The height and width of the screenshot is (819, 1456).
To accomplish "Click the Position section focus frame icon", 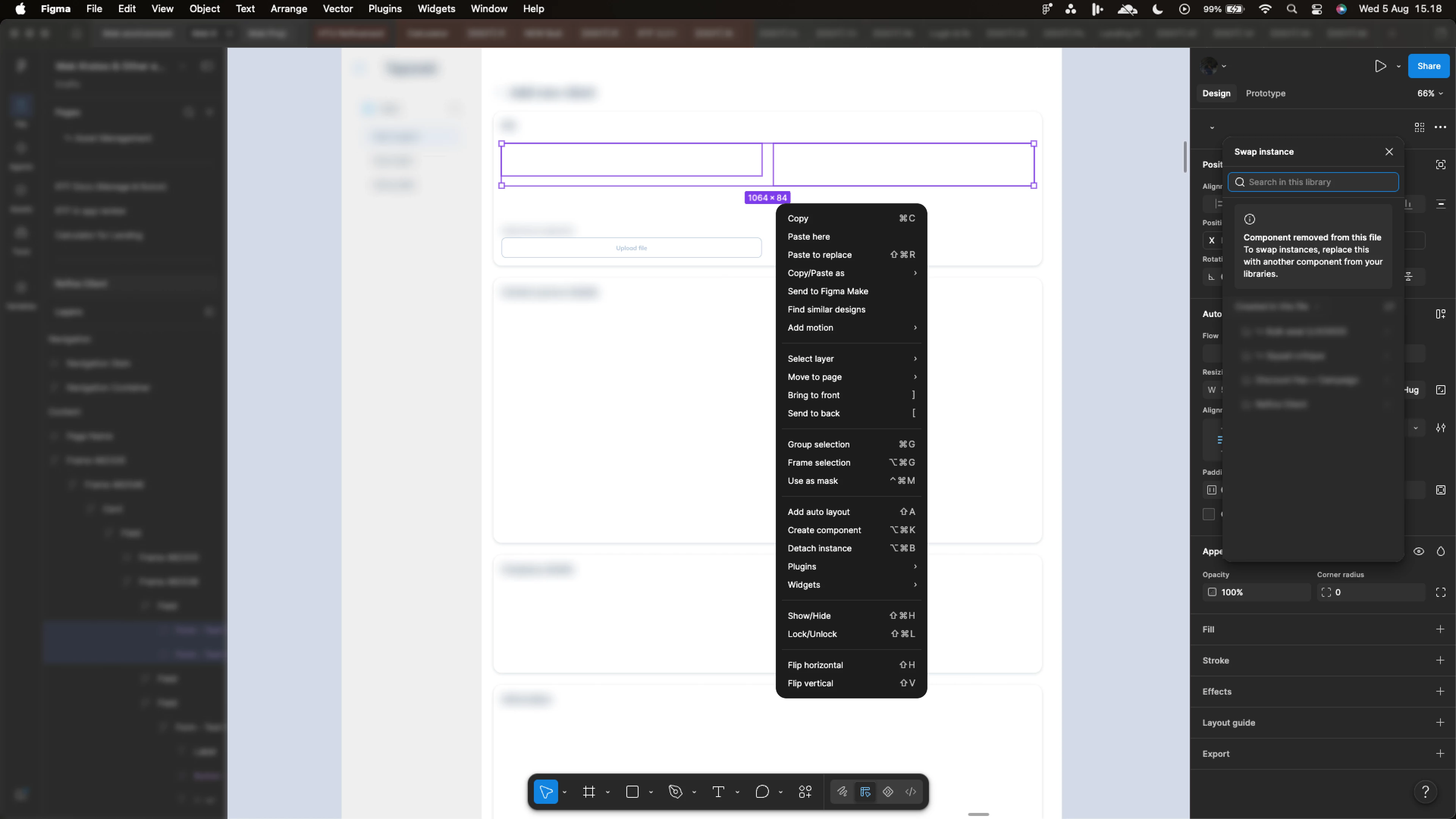I will point(1441,165).
